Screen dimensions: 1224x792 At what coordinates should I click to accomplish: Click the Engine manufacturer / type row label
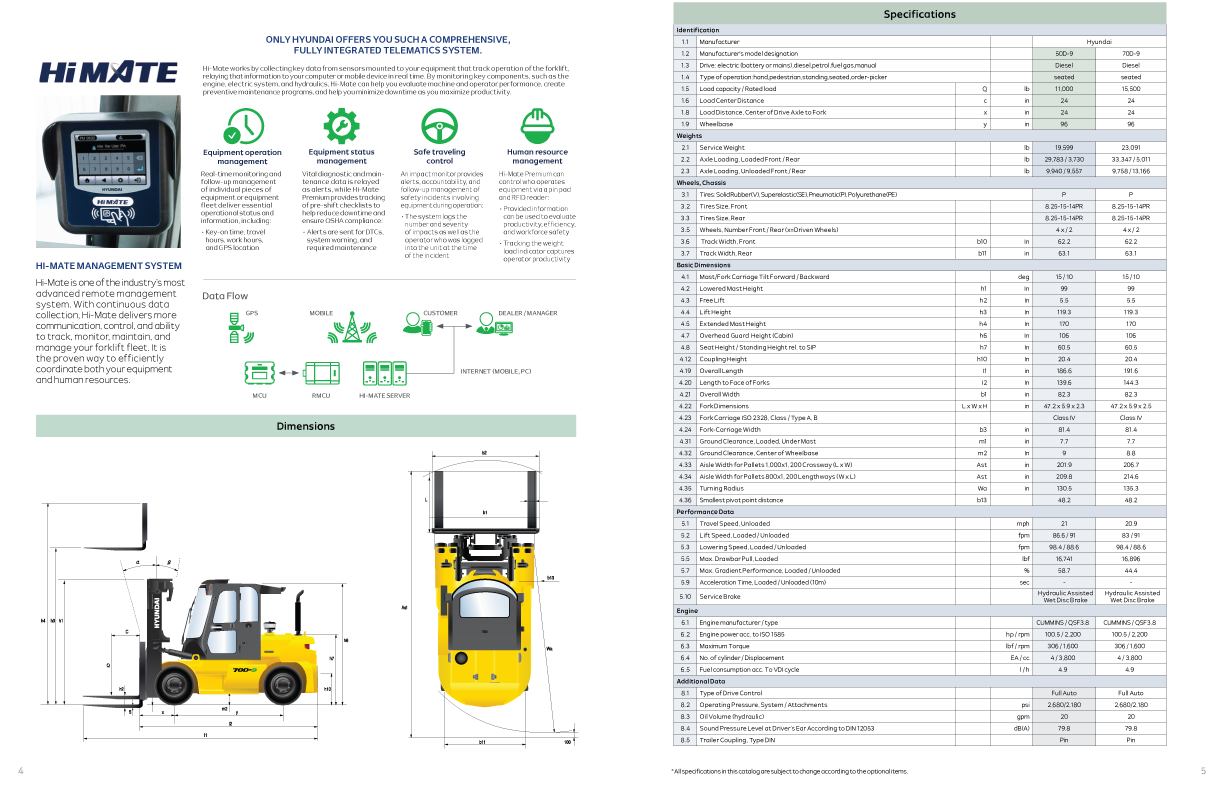click(x=738, y=622)
